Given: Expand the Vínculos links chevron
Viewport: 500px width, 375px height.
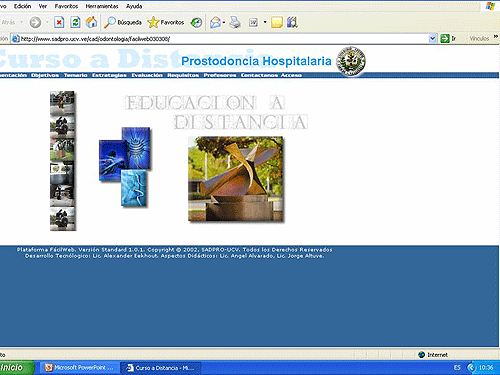Looking at the screenshot, I should 496,36.
